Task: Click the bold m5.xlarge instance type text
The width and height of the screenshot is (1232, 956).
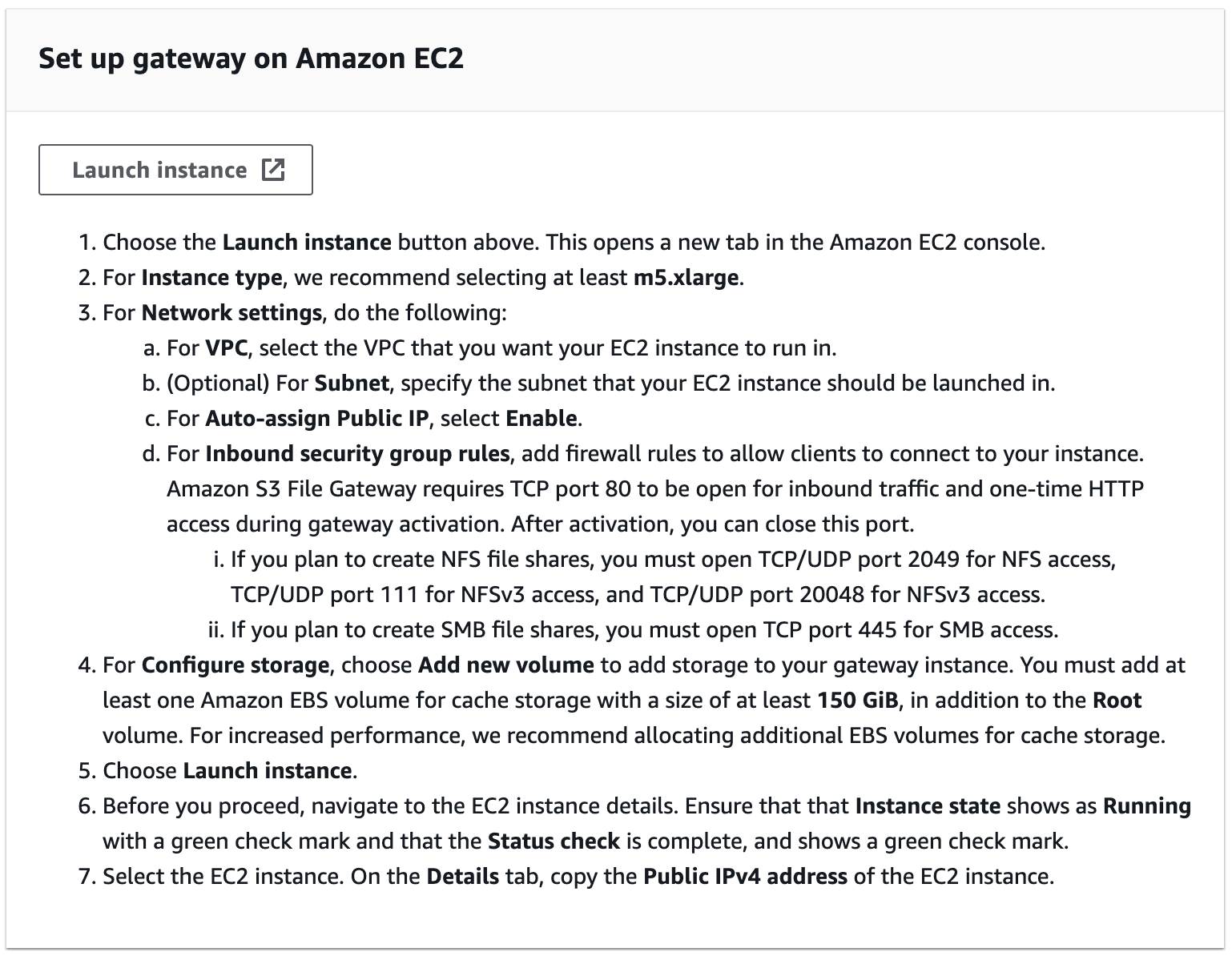Action: click(x=686, y=278)
